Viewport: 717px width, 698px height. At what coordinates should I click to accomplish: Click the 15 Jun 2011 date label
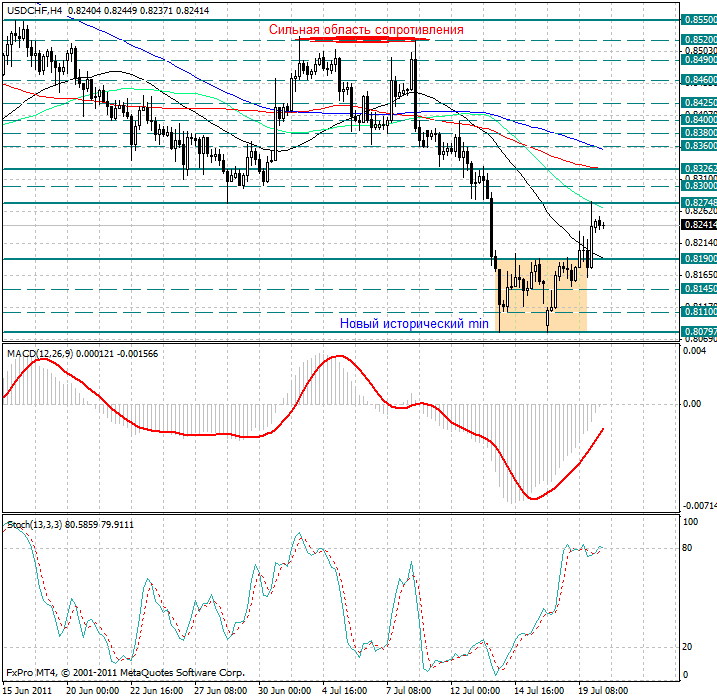pyautogui.click(x=27, y=690)
